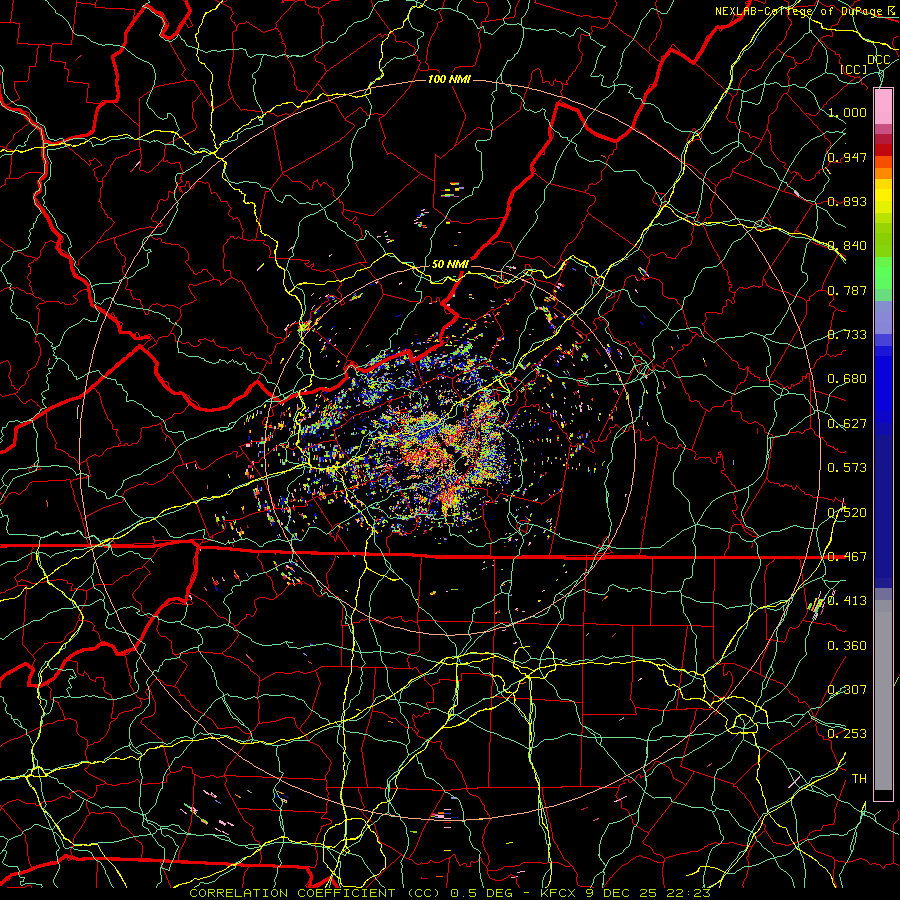This screenshot has width=900, height=900.
Task: Click the 50 NMI range ring label
Action: click(x=450, y=264)
